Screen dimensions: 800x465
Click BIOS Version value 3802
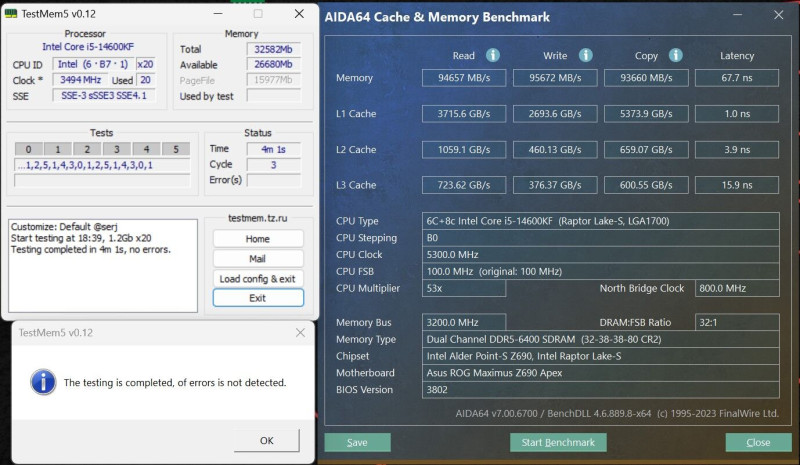(x=601, y=390)
